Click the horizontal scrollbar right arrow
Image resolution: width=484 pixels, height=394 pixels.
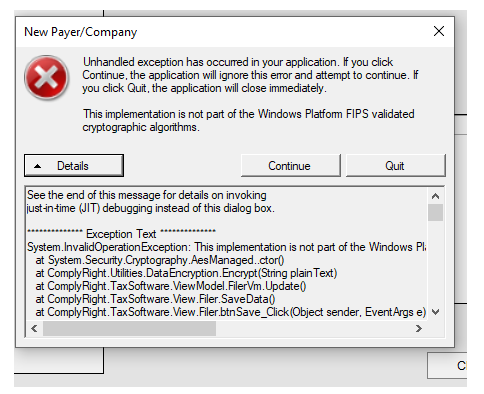[419, 329]
